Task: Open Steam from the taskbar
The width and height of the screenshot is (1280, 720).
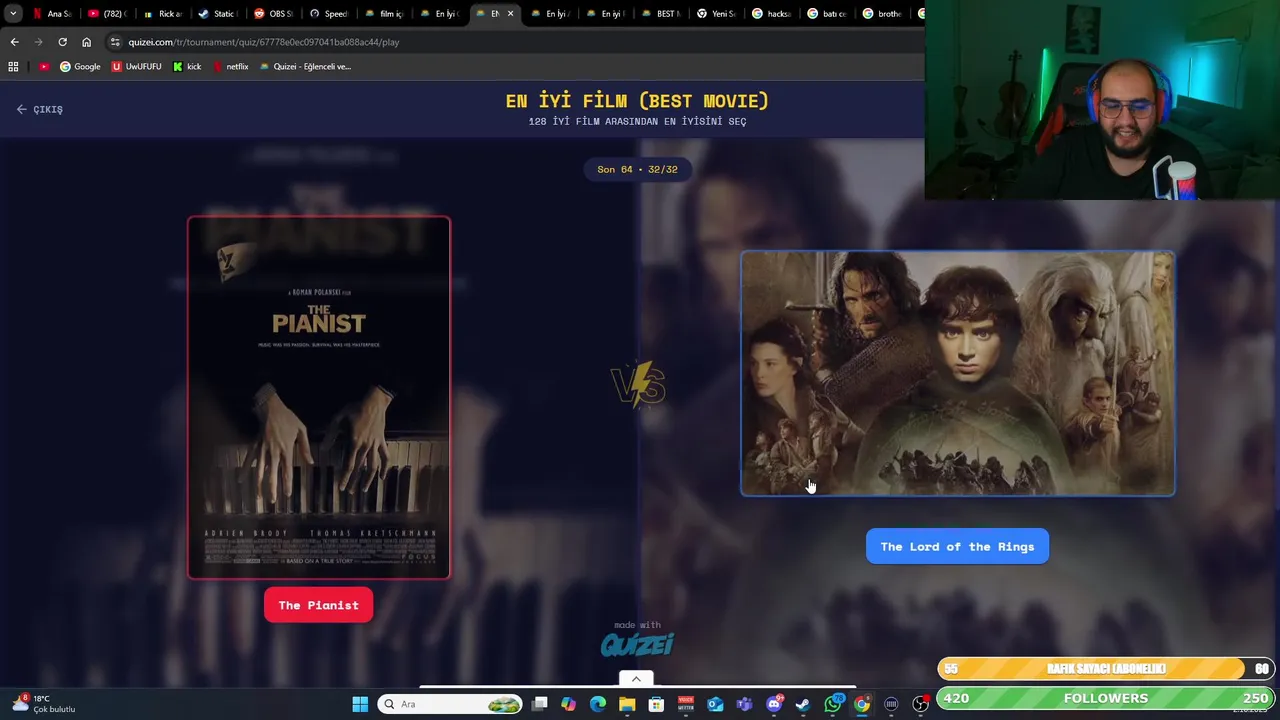Action: pyautogui.click(x=803, y=704)
